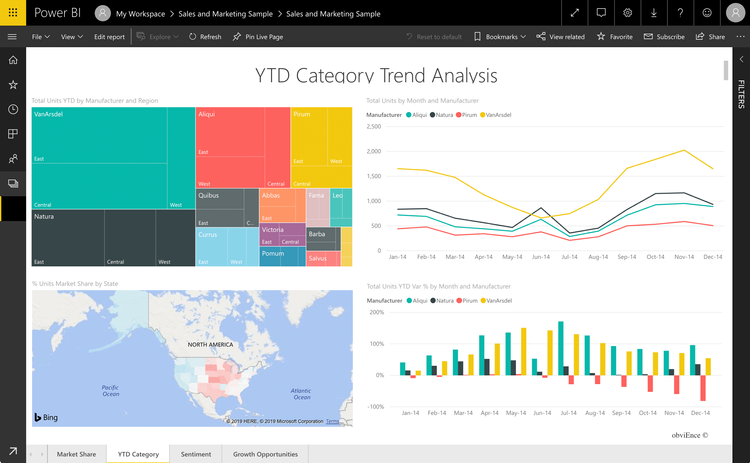Select Natura block in treemap
The width and height of the screenshot is (750, 463).
(113, 238)
